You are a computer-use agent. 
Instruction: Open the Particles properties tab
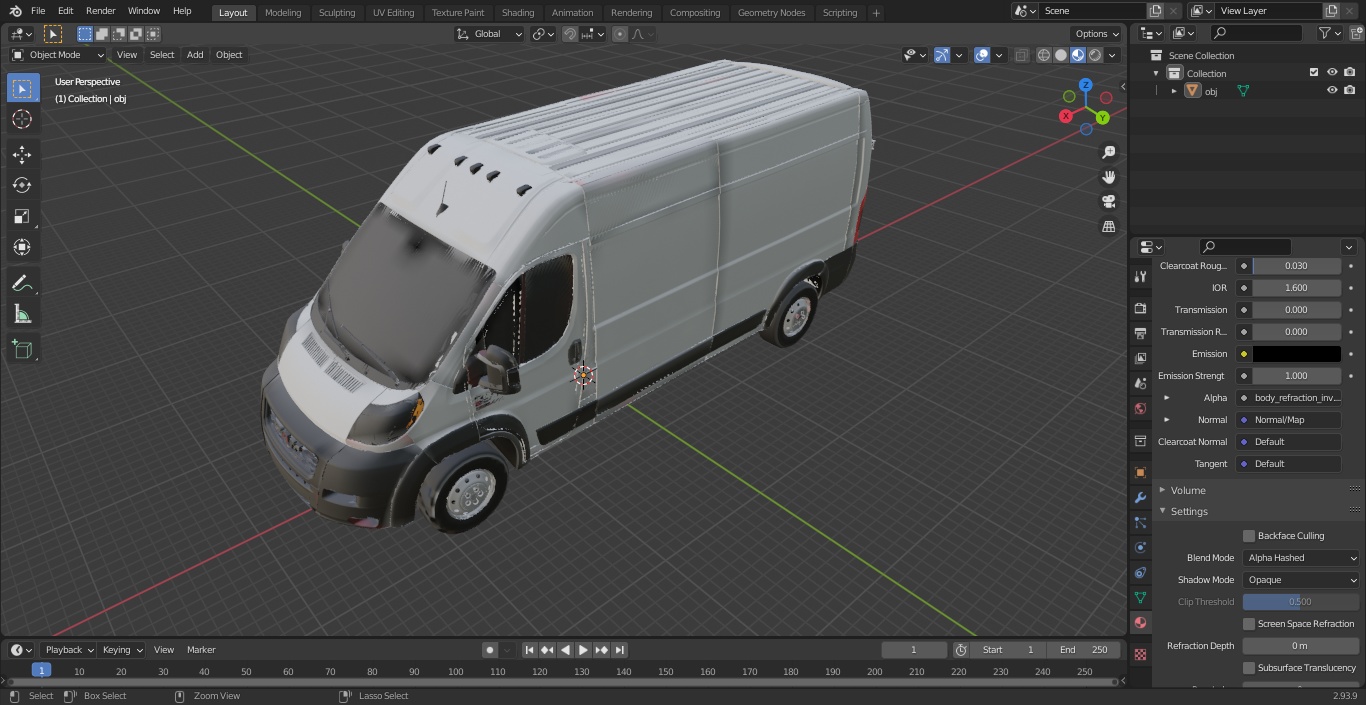click(x=1140, y=522)
